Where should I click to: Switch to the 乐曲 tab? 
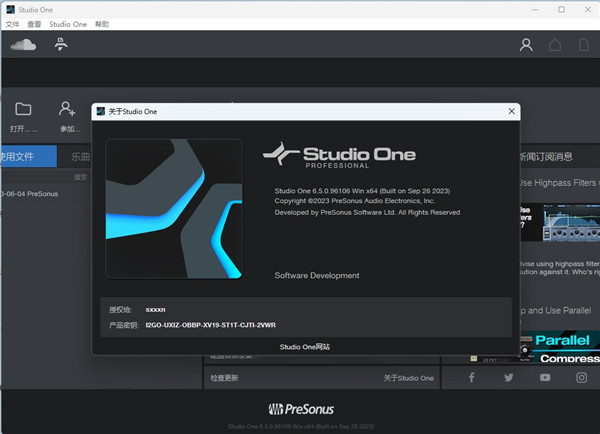tap(80, 157)
